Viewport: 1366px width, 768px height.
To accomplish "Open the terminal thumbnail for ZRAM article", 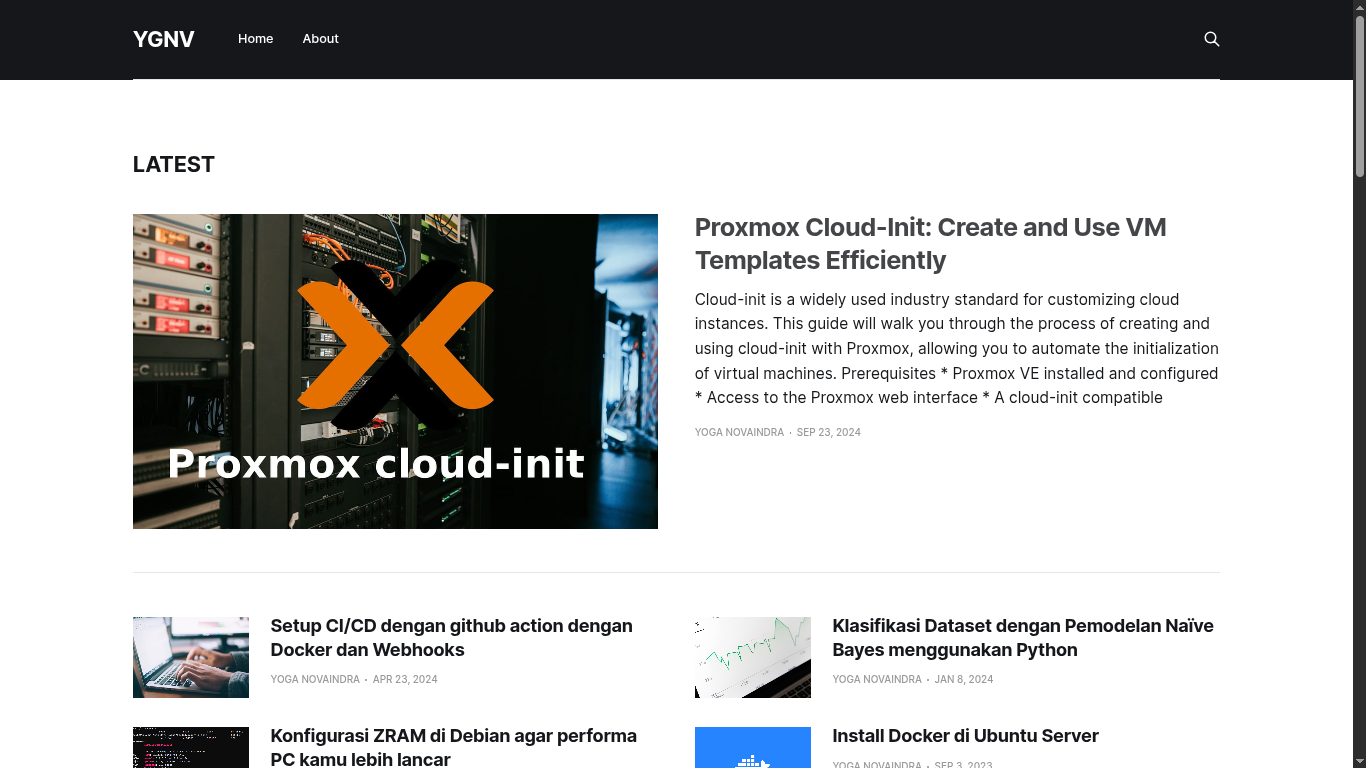I will [x=191, y=747].
